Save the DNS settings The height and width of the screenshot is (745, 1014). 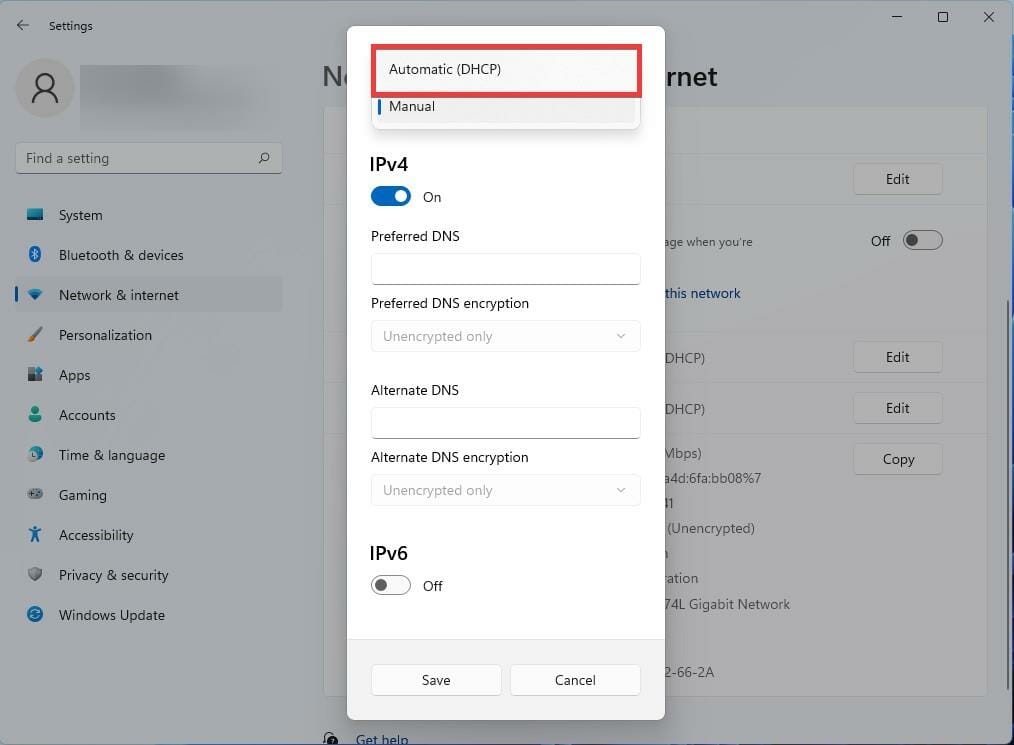pos(436,680)
